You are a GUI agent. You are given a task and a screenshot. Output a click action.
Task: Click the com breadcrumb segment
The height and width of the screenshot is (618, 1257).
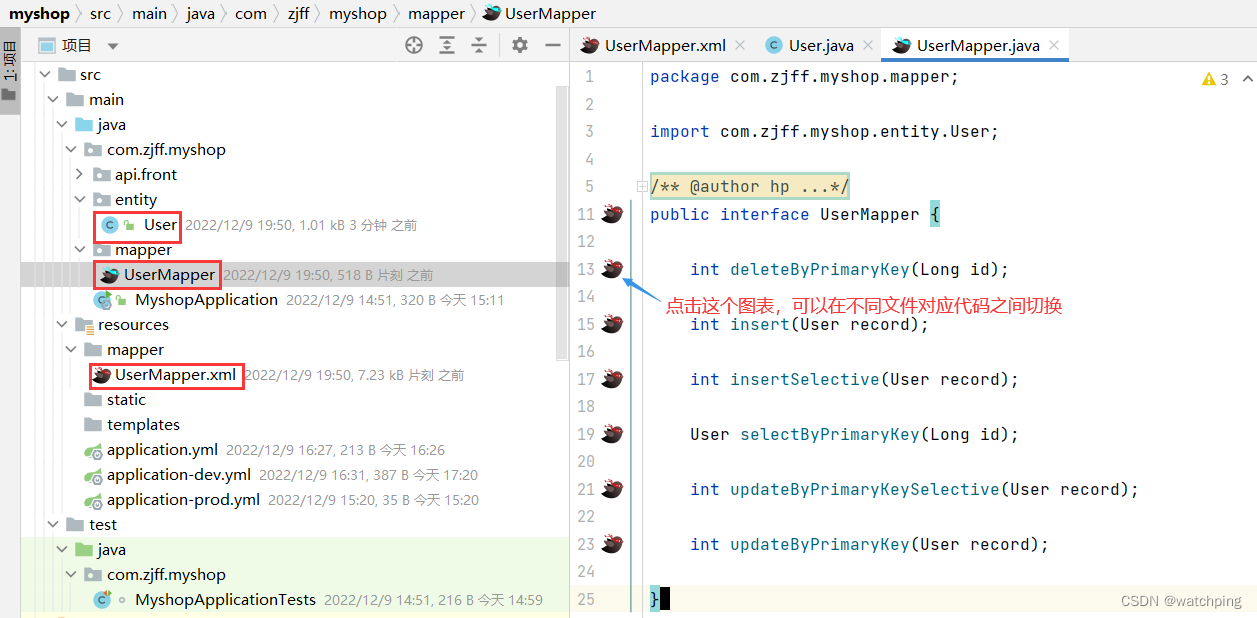point(251,14)
